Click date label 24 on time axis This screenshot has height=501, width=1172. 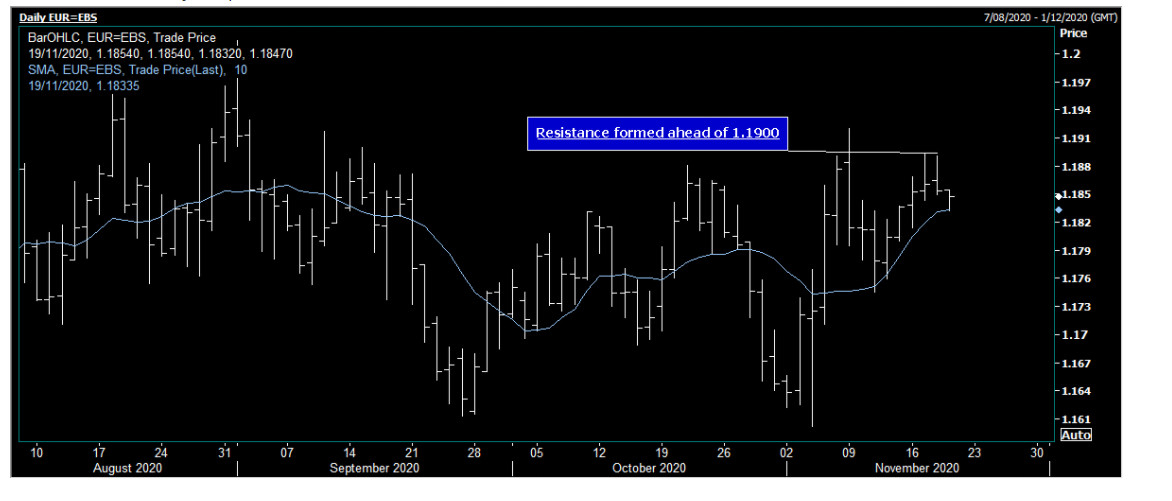point(161,452)
